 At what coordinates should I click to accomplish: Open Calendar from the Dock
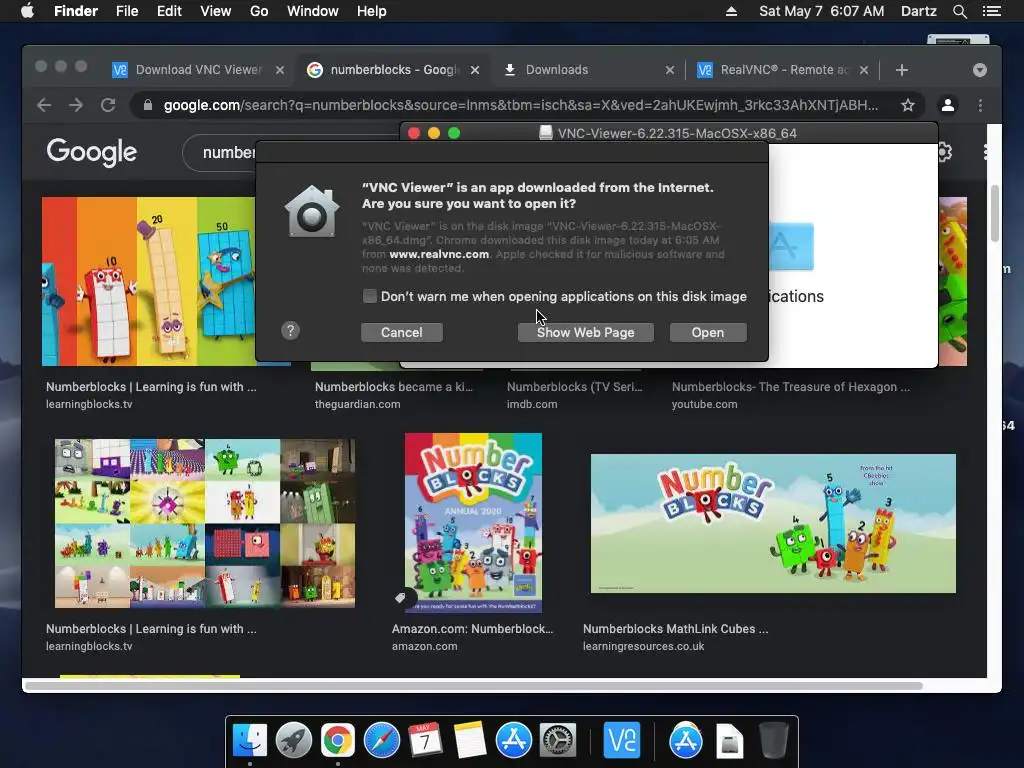[x=426, y=741]
